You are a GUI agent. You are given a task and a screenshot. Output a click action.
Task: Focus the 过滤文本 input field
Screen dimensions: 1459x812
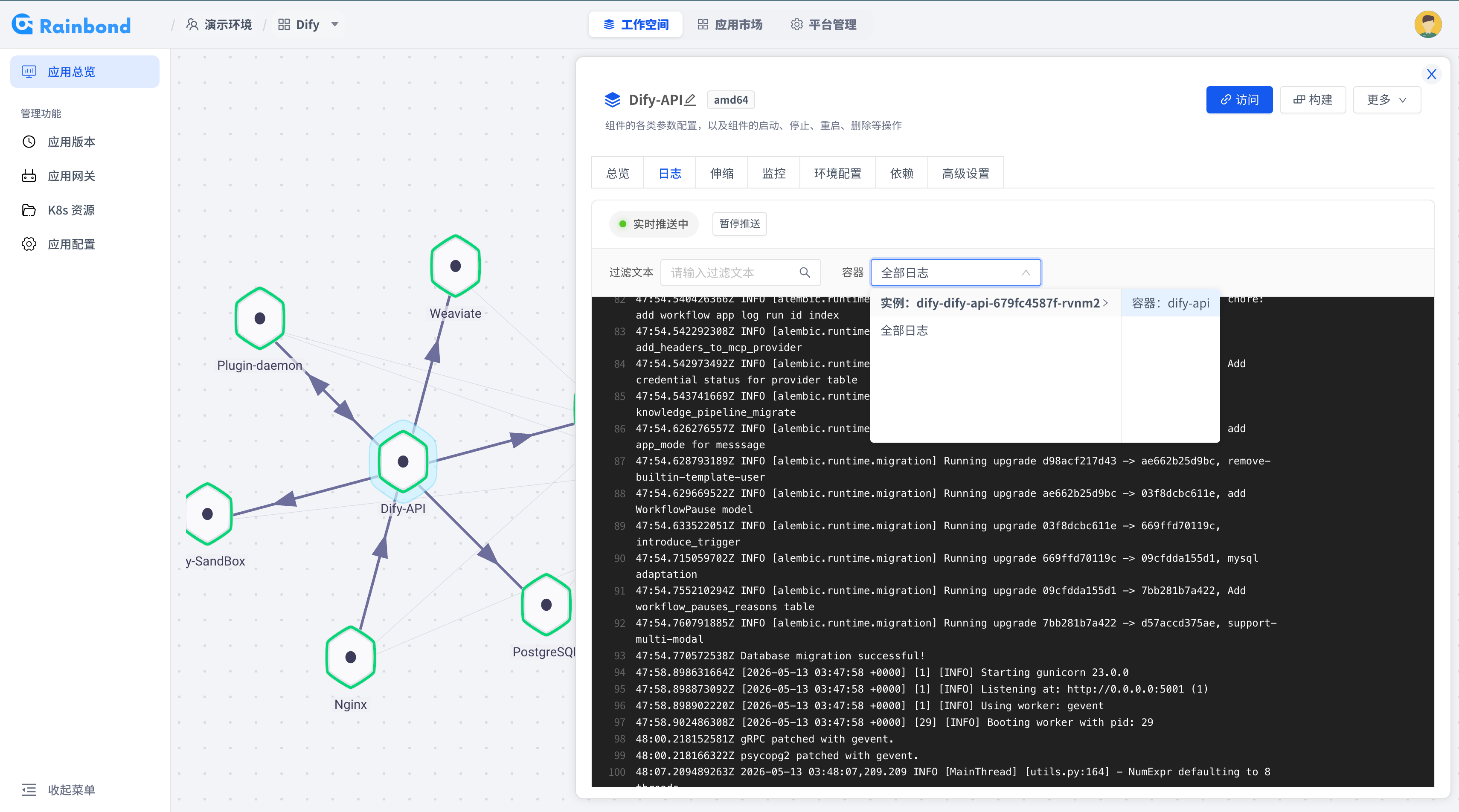coord(741,273)
